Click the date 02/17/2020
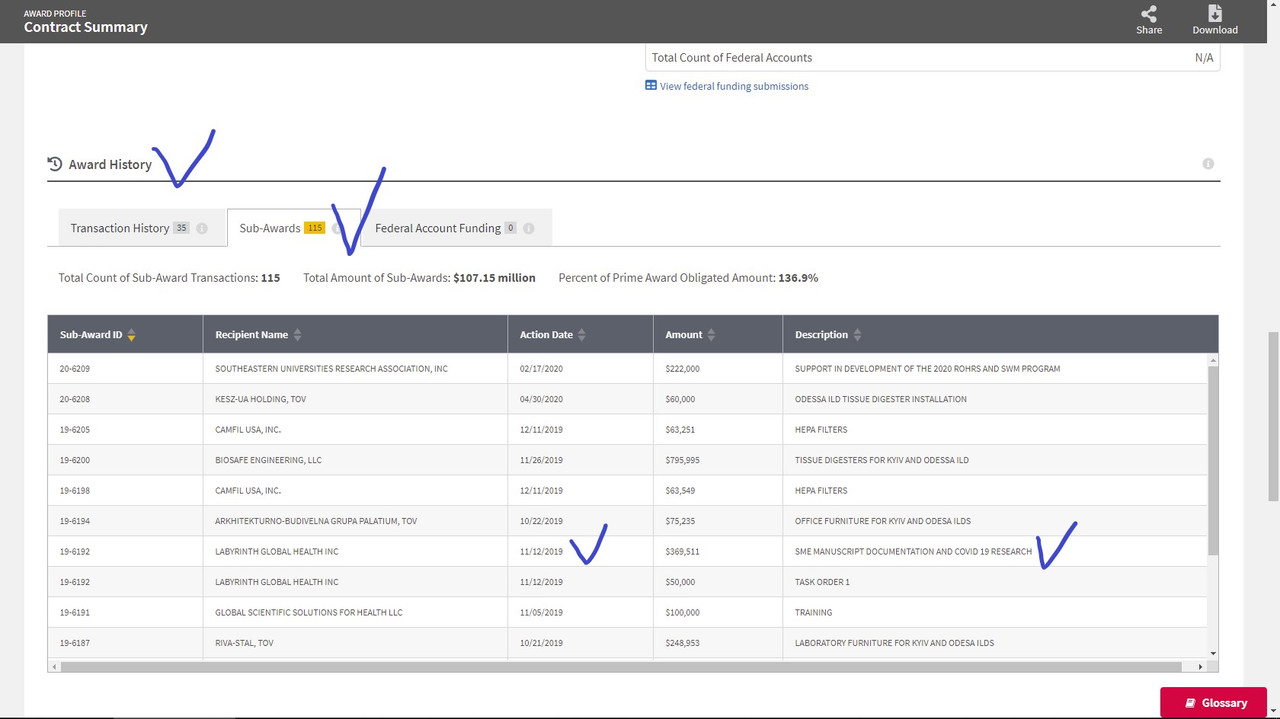1280x719 pixels. tap(541, 369)
